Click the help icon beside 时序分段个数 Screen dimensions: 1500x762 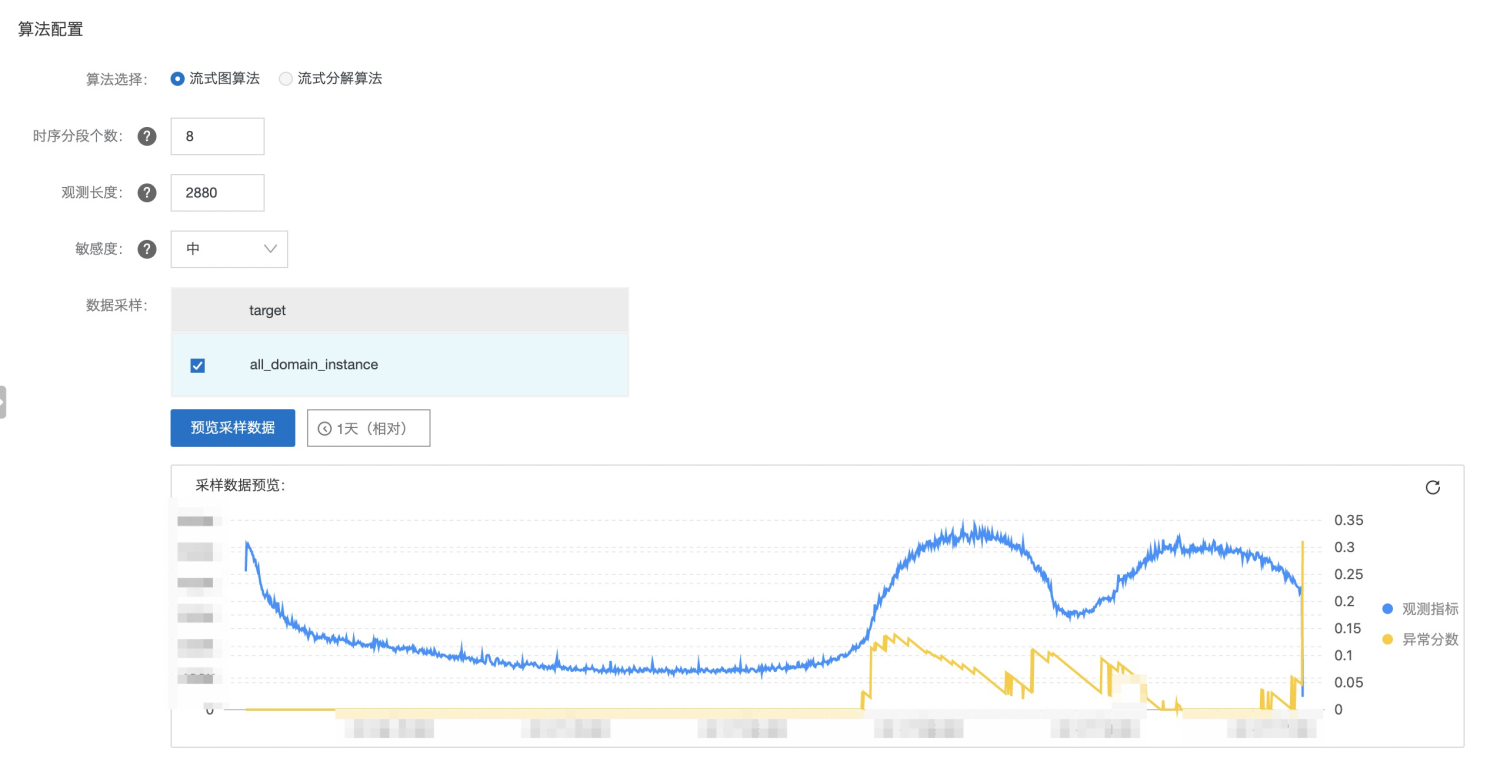pyautogui.click(x=147, y=137)
